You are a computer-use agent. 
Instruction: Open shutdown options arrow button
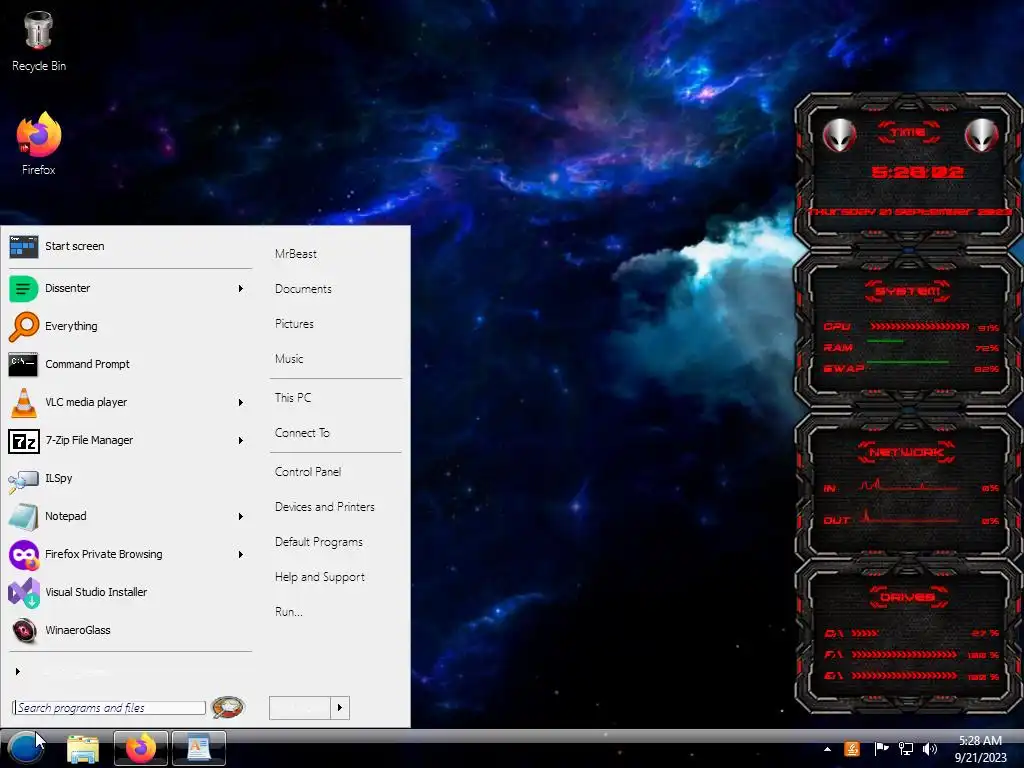[340, 708]
